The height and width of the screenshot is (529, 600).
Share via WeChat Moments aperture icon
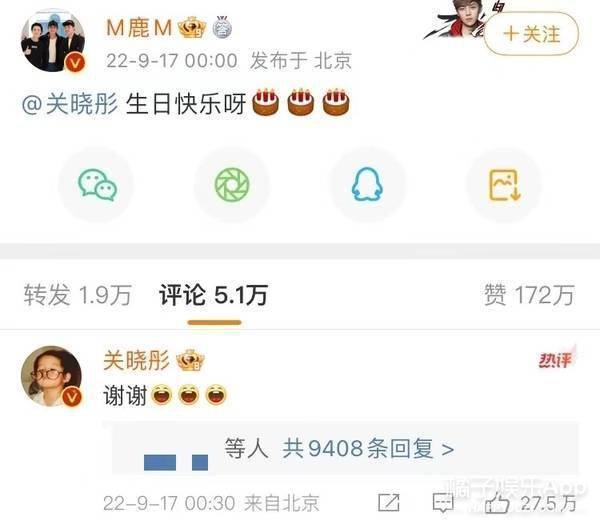tap(232, 185)
